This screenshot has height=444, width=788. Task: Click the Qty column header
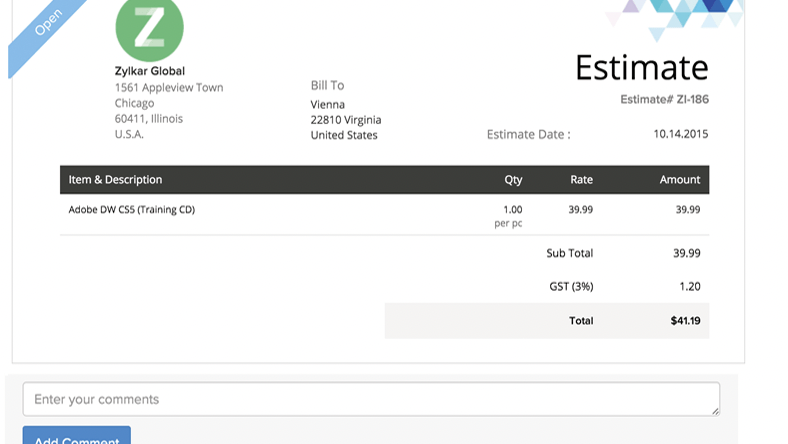(513, 180)
